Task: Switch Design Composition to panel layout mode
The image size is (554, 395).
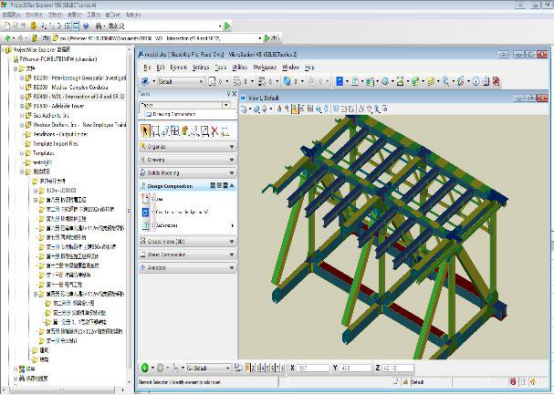Action: tap(225, 185)
